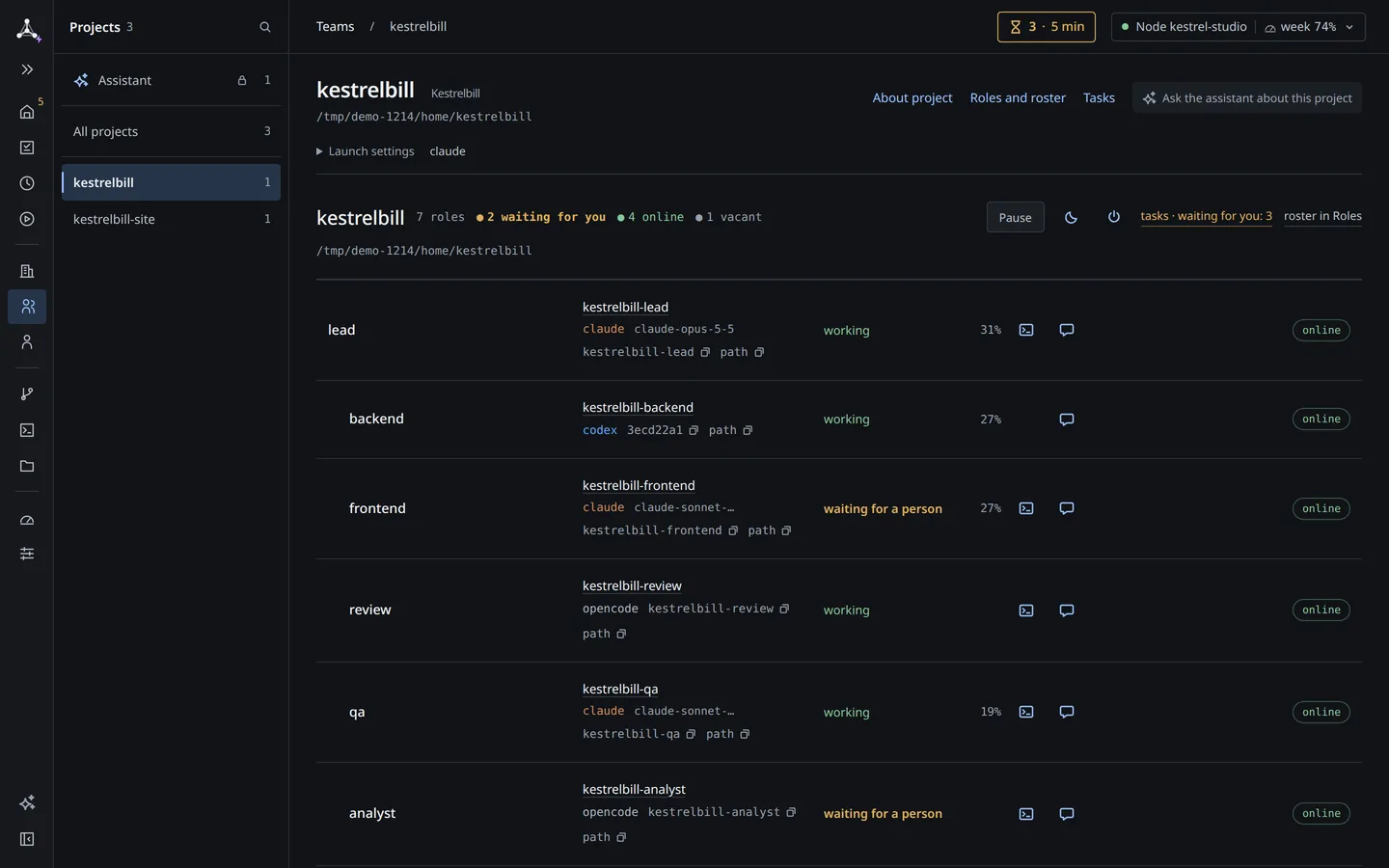Select the teams people icon in sidebar

(27, 307)
